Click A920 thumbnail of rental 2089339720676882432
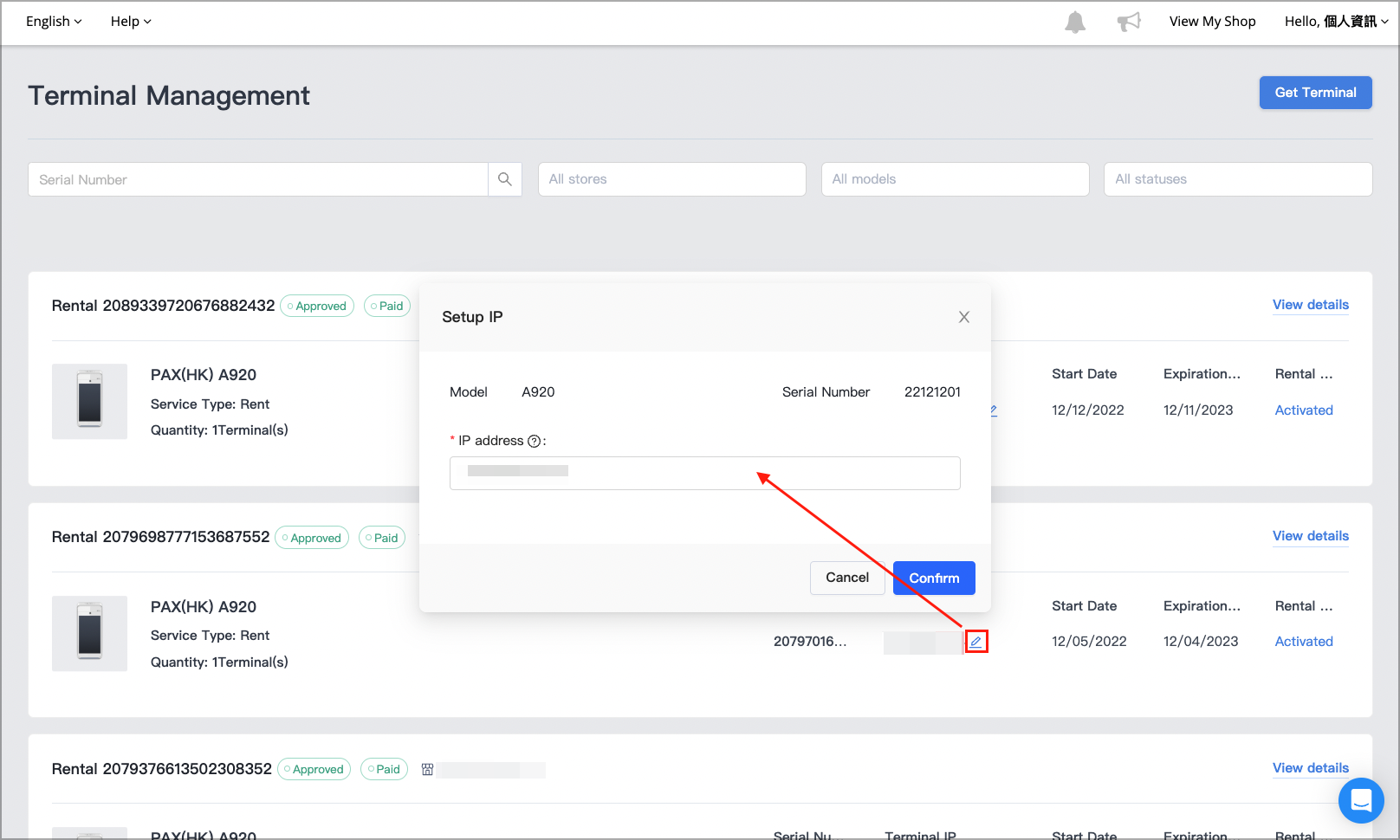Screen dimensions: 1400x840 90,402
